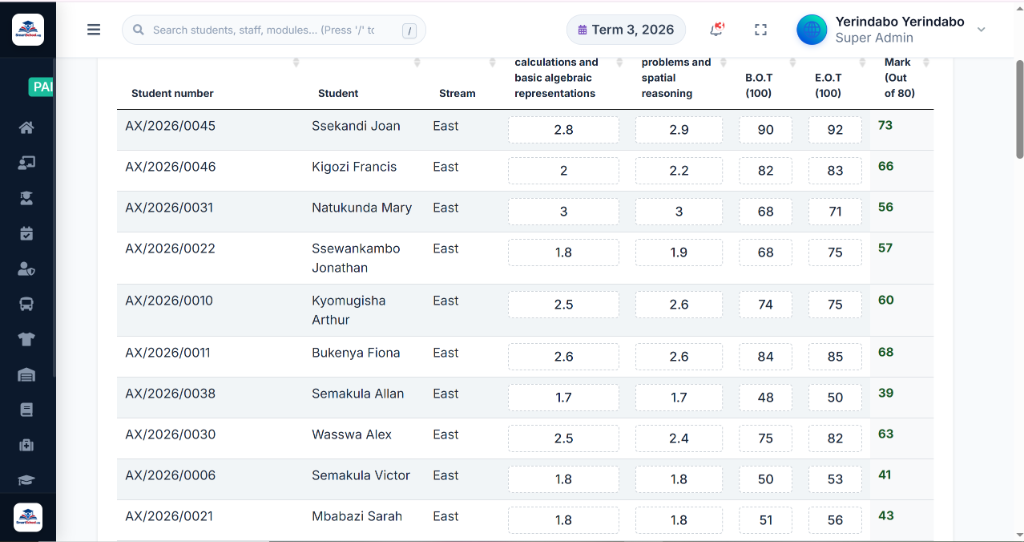1024x542 pixels.
Task: Click Yerindabo Yerindabo Super Admin name
Action: (899, 29)
